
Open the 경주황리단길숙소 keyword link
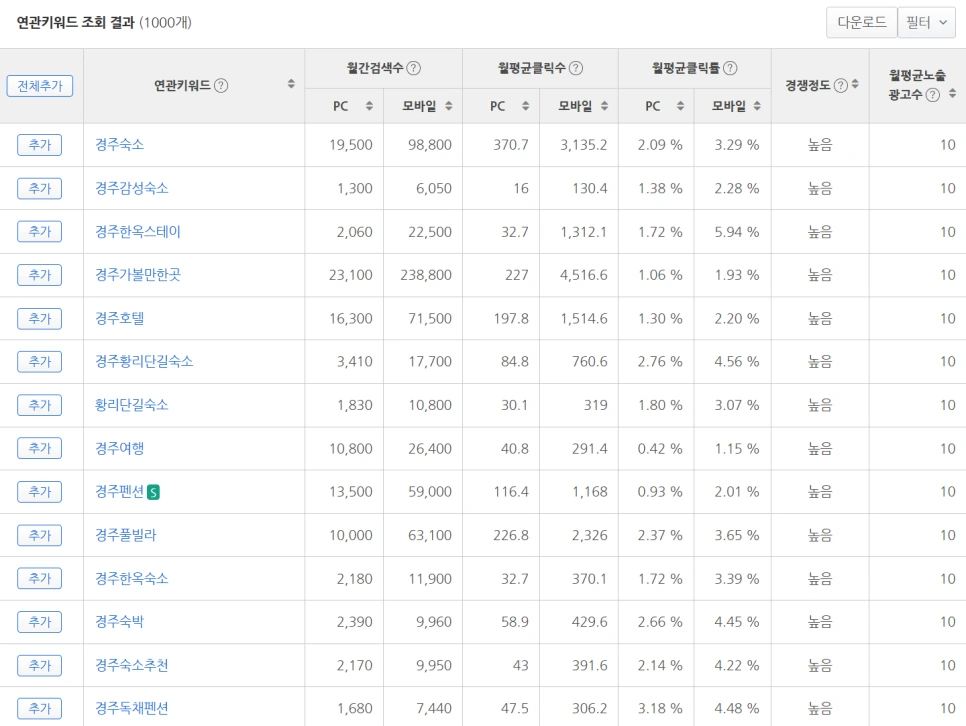coord(144,362)
